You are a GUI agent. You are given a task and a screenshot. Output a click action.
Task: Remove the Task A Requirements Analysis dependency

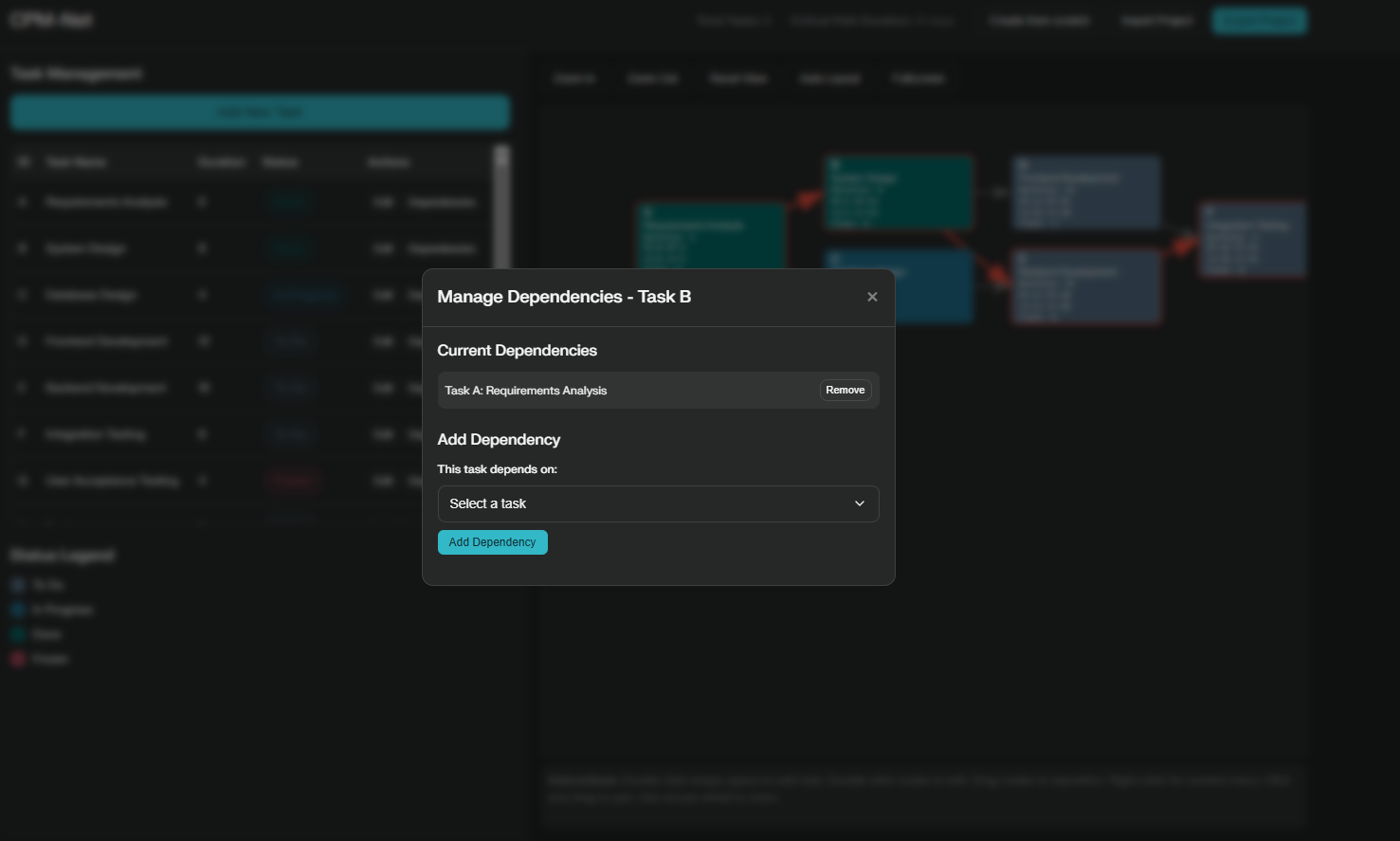click(845, 391)
